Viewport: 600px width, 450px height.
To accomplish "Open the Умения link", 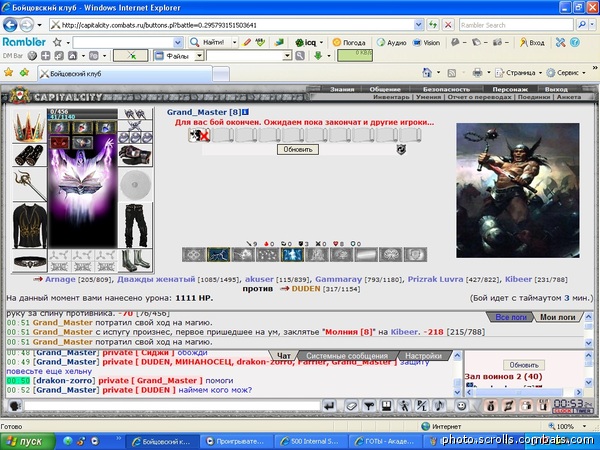I will pyautogui.click(x=429, y=97).
